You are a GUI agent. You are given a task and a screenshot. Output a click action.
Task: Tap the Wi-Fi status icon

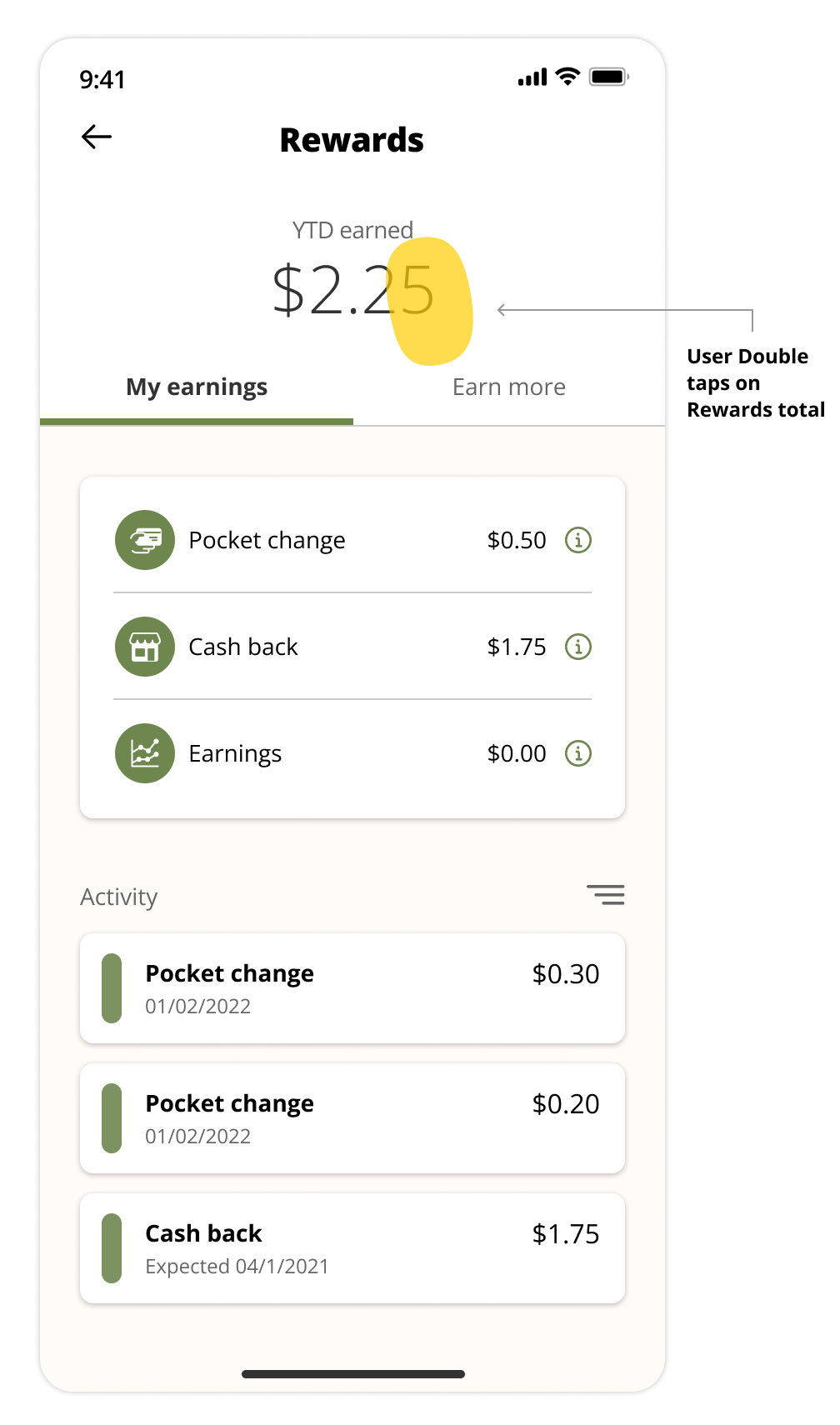click(567, 77)
